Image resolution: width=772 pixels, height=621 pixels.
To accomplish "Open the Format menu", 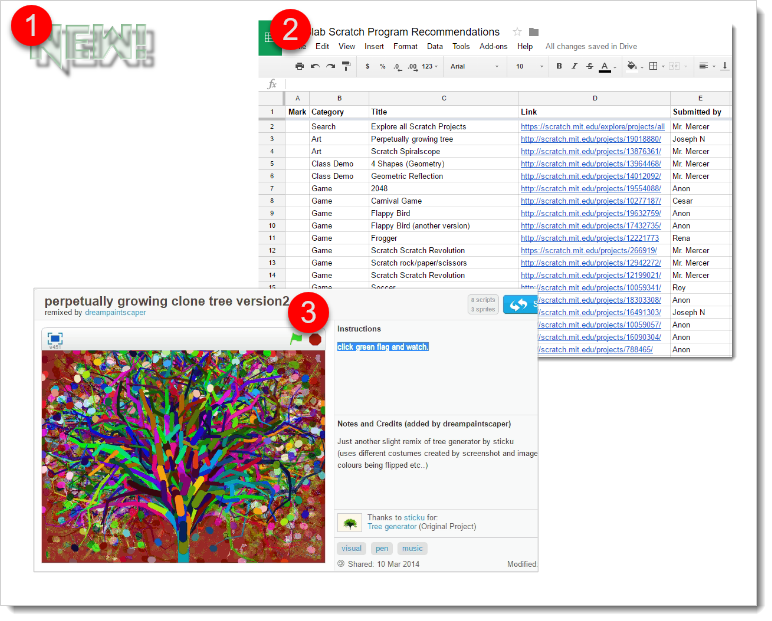I will pyautogui.click(x=405, y=46).
